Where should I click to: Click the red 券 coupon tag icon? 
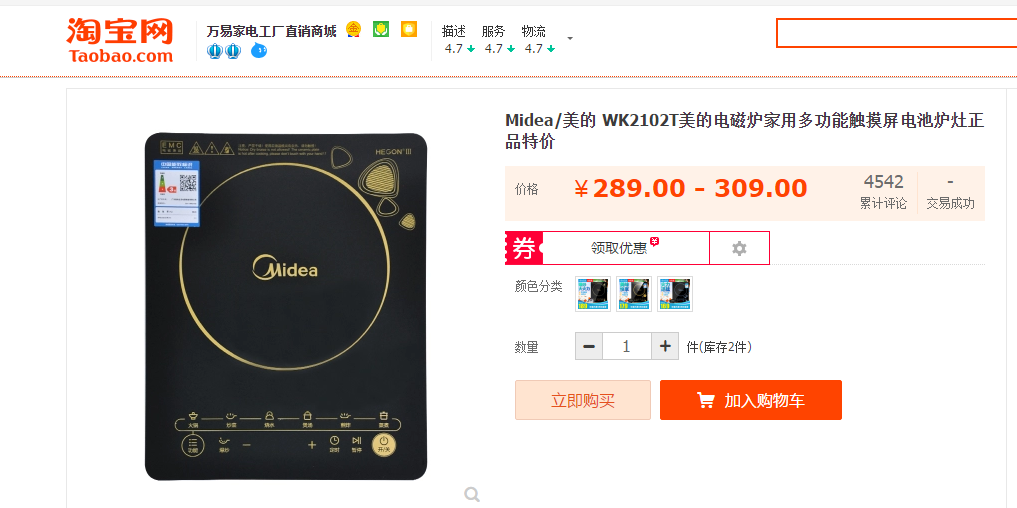pos(523,248)
